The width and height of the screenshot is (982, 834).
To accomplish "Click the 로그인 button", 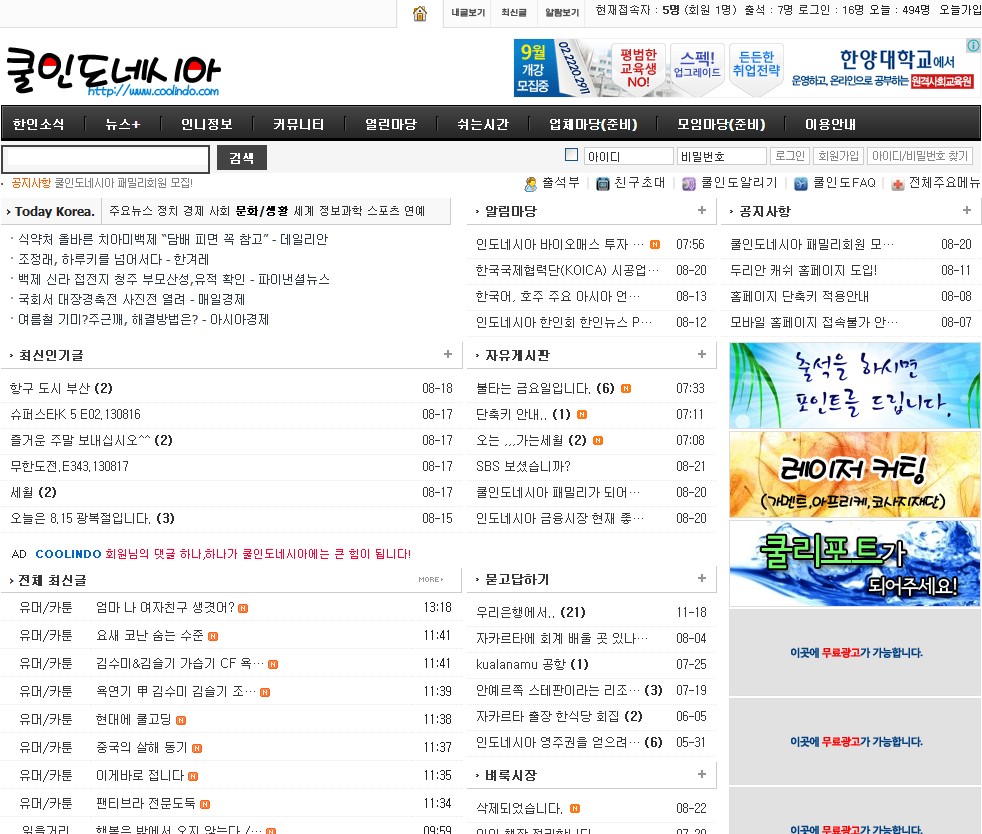I will 790,156.
